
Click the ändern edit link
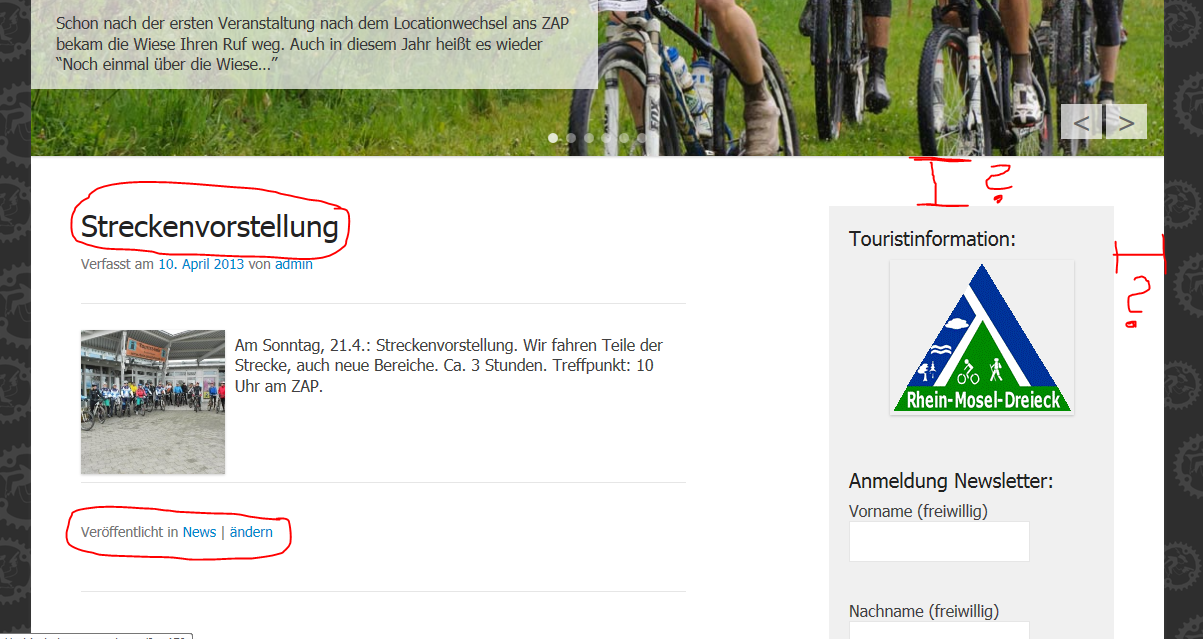[x=251, y=532]
